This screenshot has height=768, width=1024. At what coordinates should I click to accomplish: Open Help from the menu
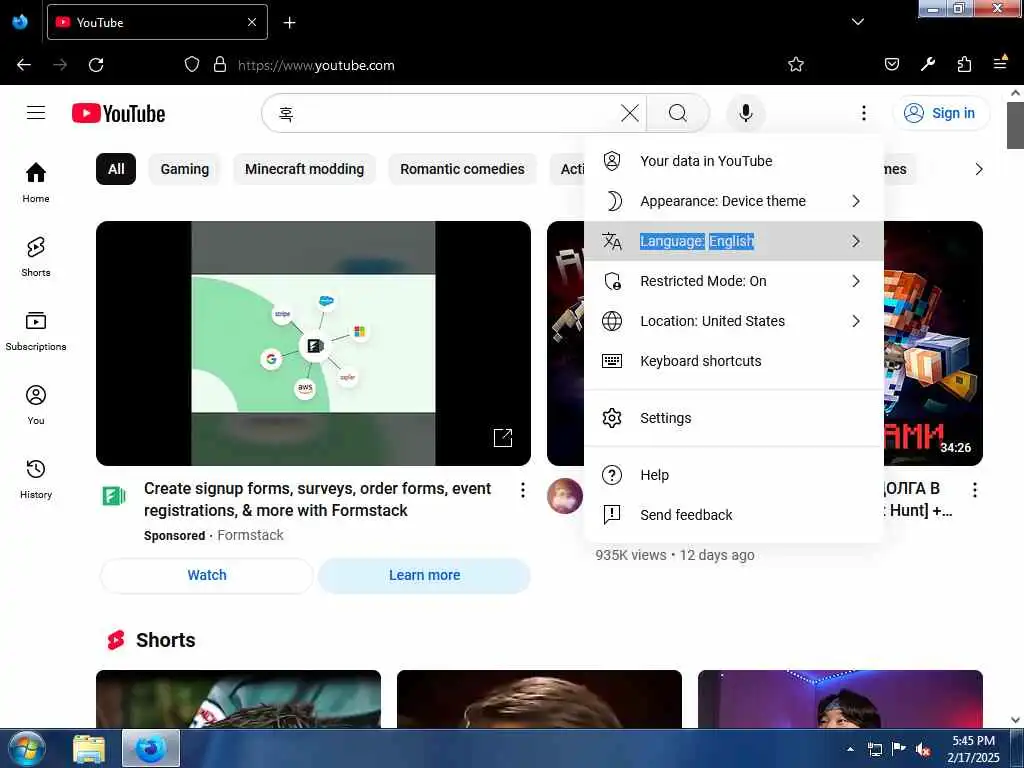(734, 475)
